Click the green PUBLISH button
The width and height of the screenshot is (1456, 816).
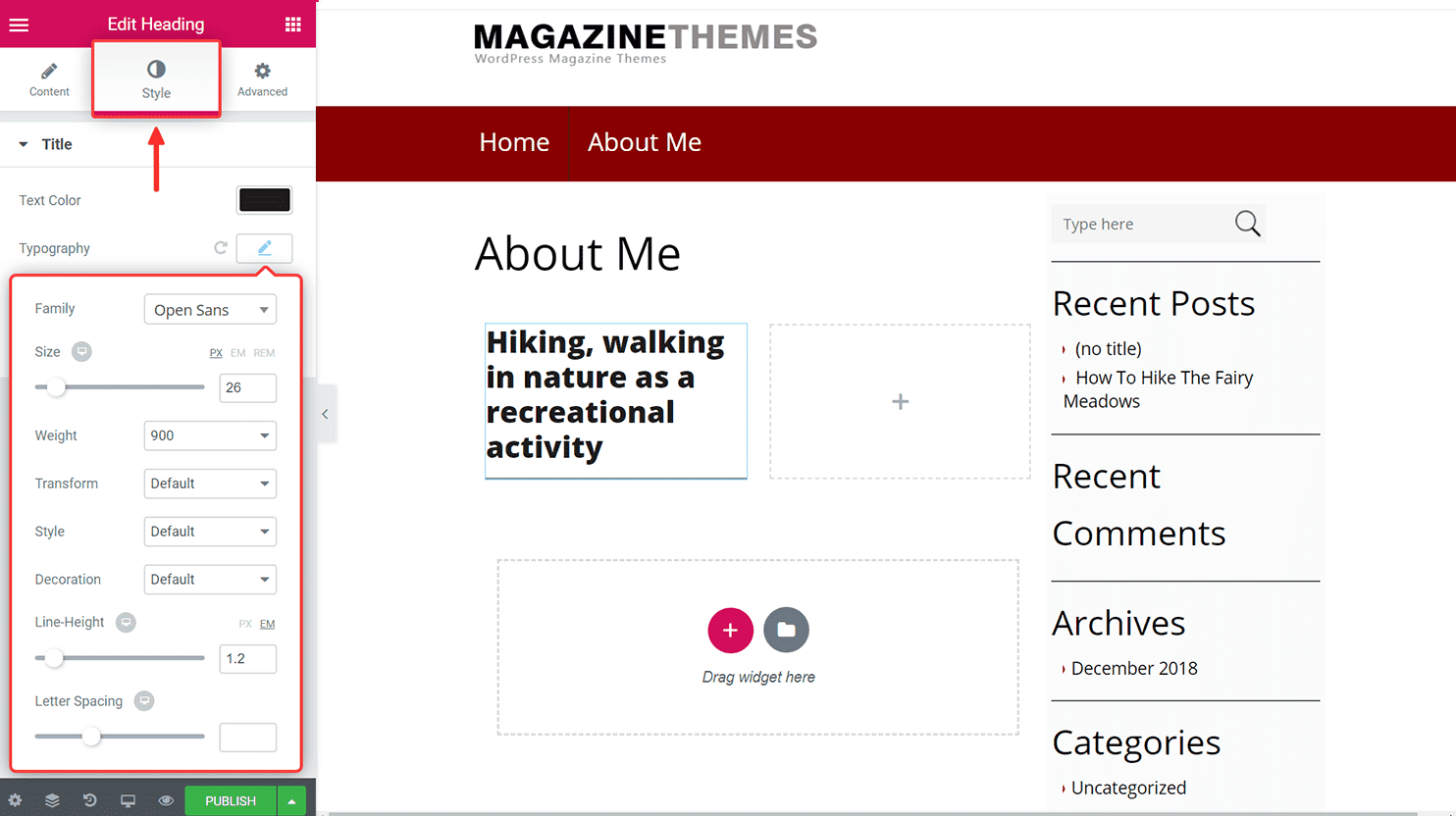231,800
